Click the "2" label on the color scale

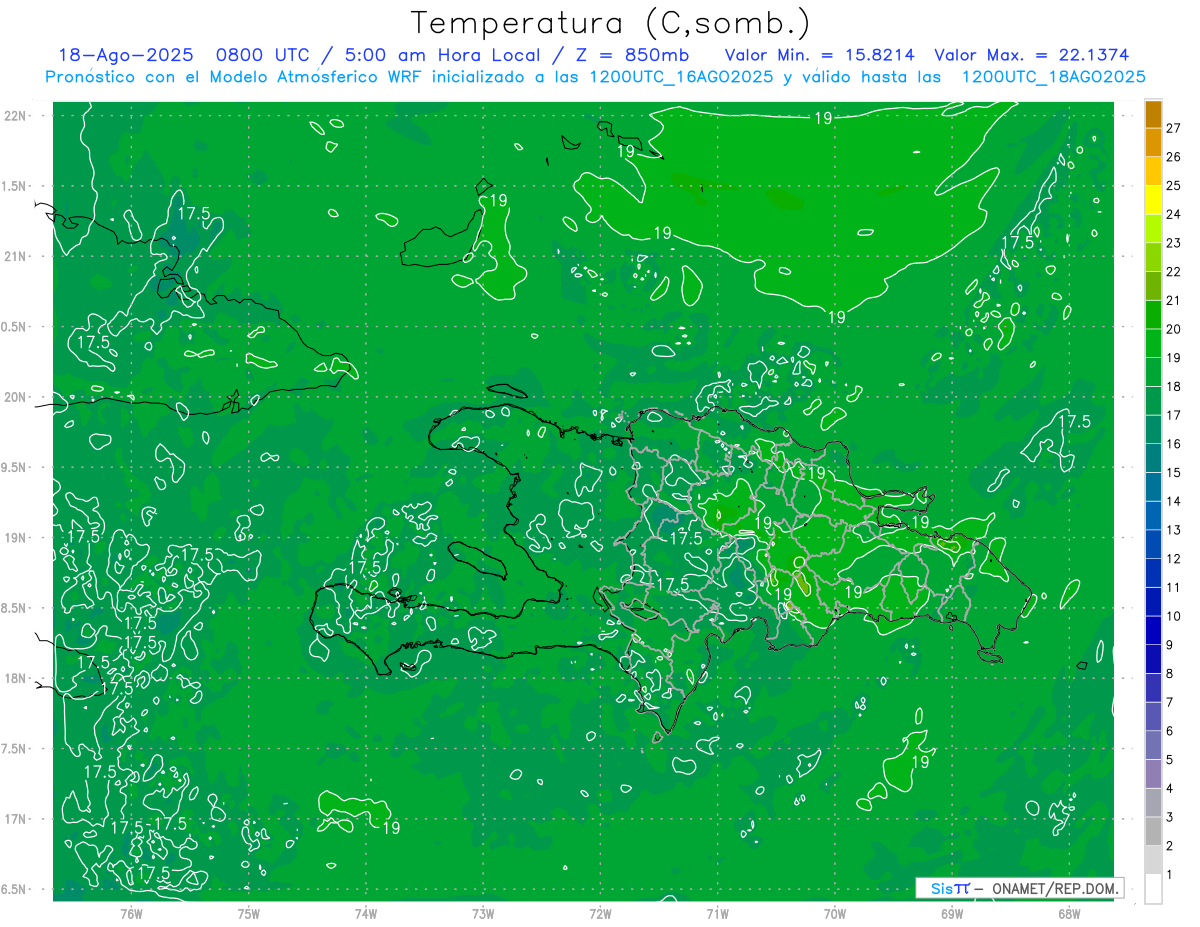[1170, 846]
